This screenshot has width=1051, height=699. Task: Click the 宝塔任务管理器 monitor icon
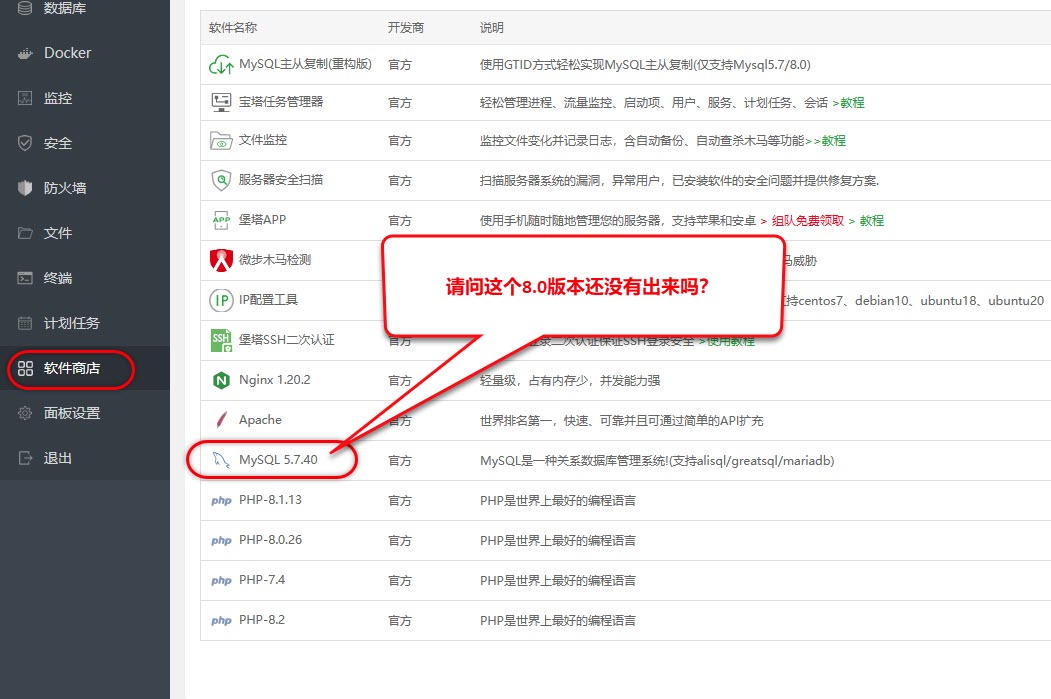click(221, 103)
